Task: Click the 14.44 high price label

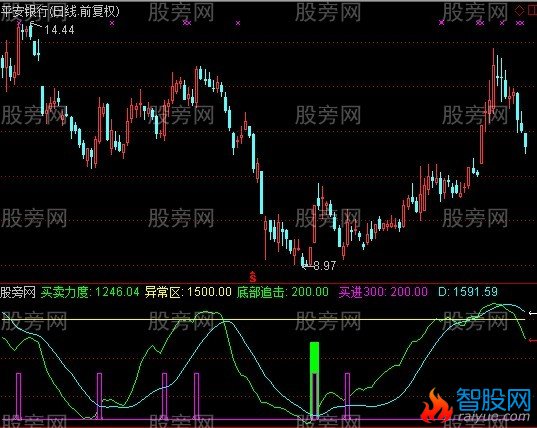Action: [x=59, y=30]
